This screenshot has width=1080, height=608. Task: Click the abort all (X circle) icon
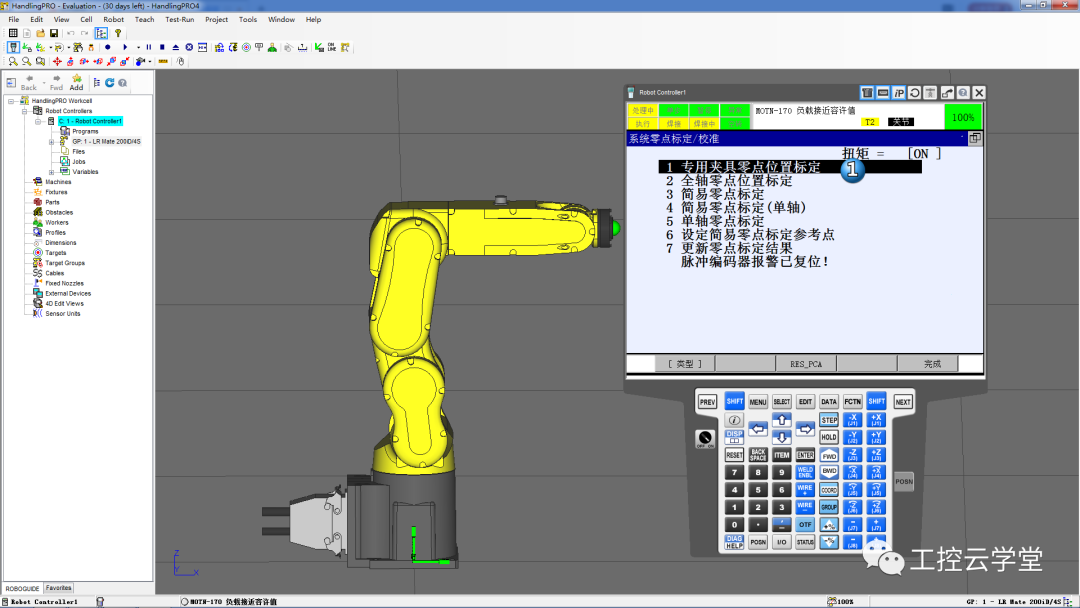pyautogui.click(x=189, y=48)
